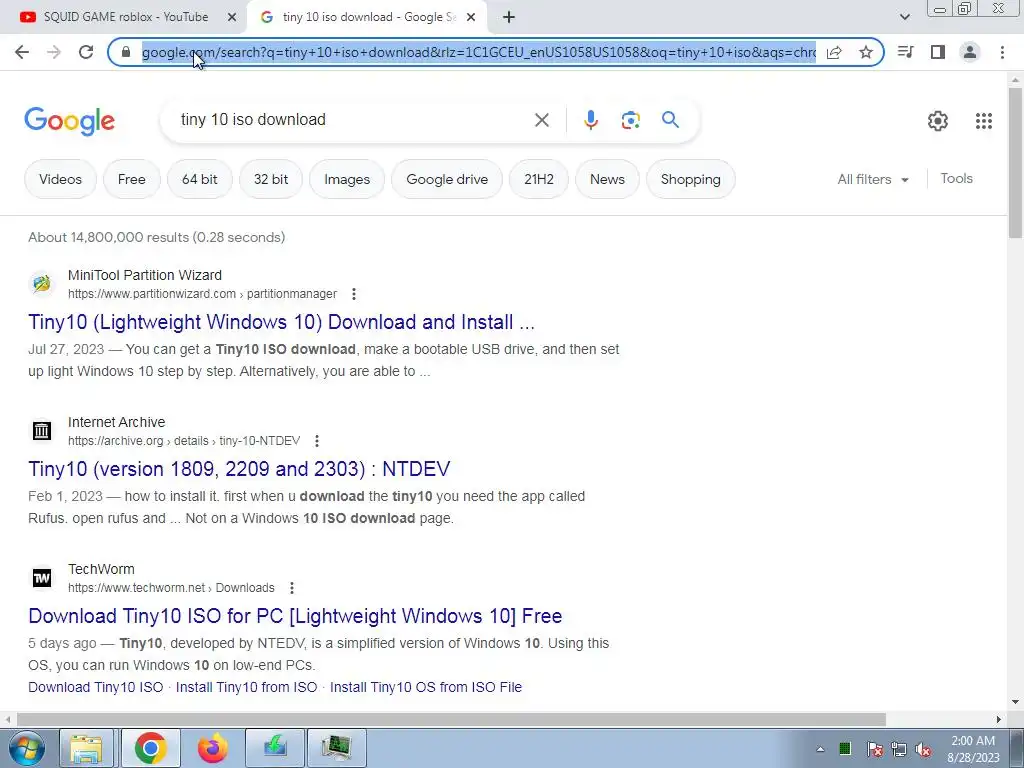Open the taskbar app with green arrow
Screen dimensions: 1024x768
click(x=275, y=748)
